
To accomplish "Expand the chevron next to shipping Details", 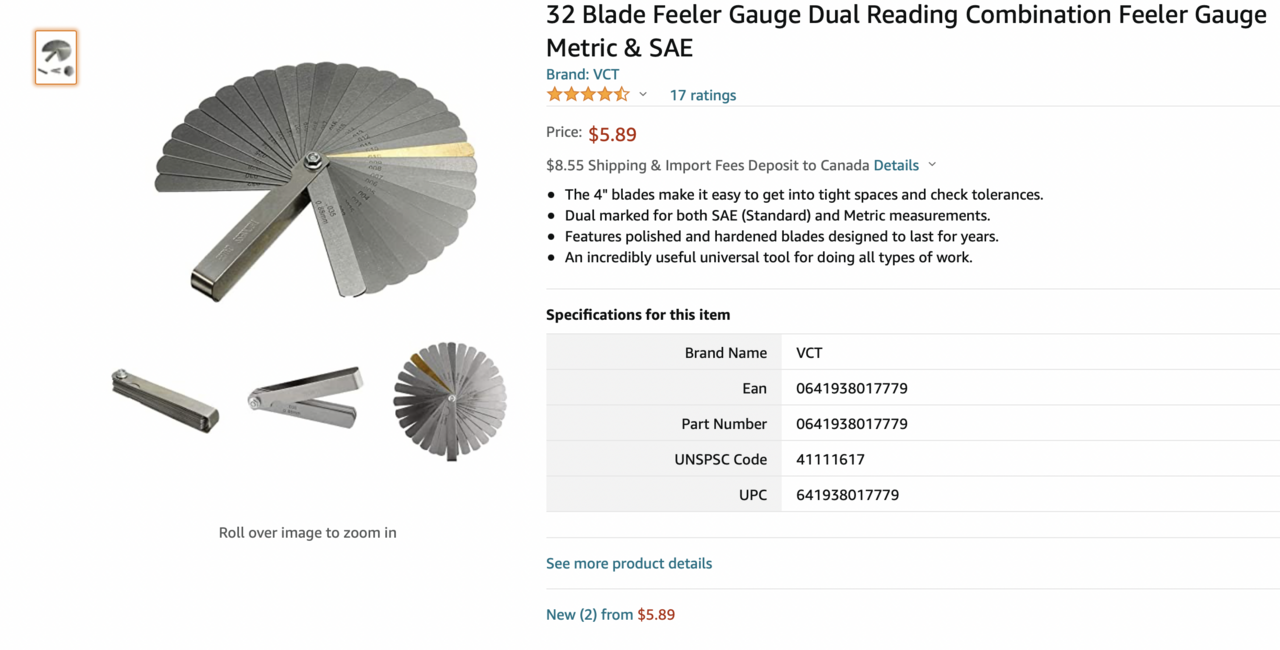I will tap(932, 165).
